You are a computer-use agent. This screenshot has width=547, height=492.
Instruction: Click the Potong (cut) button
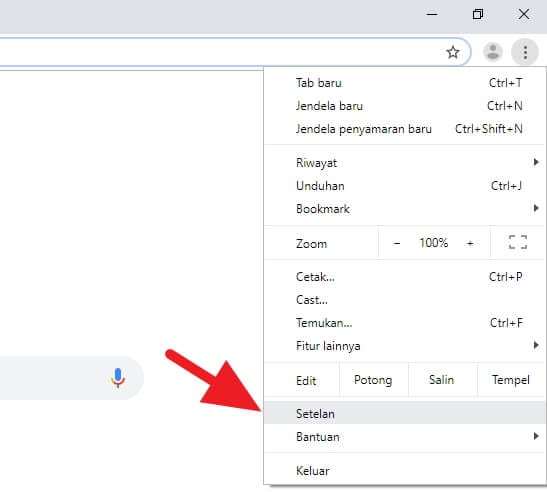[x=373, y=380]
